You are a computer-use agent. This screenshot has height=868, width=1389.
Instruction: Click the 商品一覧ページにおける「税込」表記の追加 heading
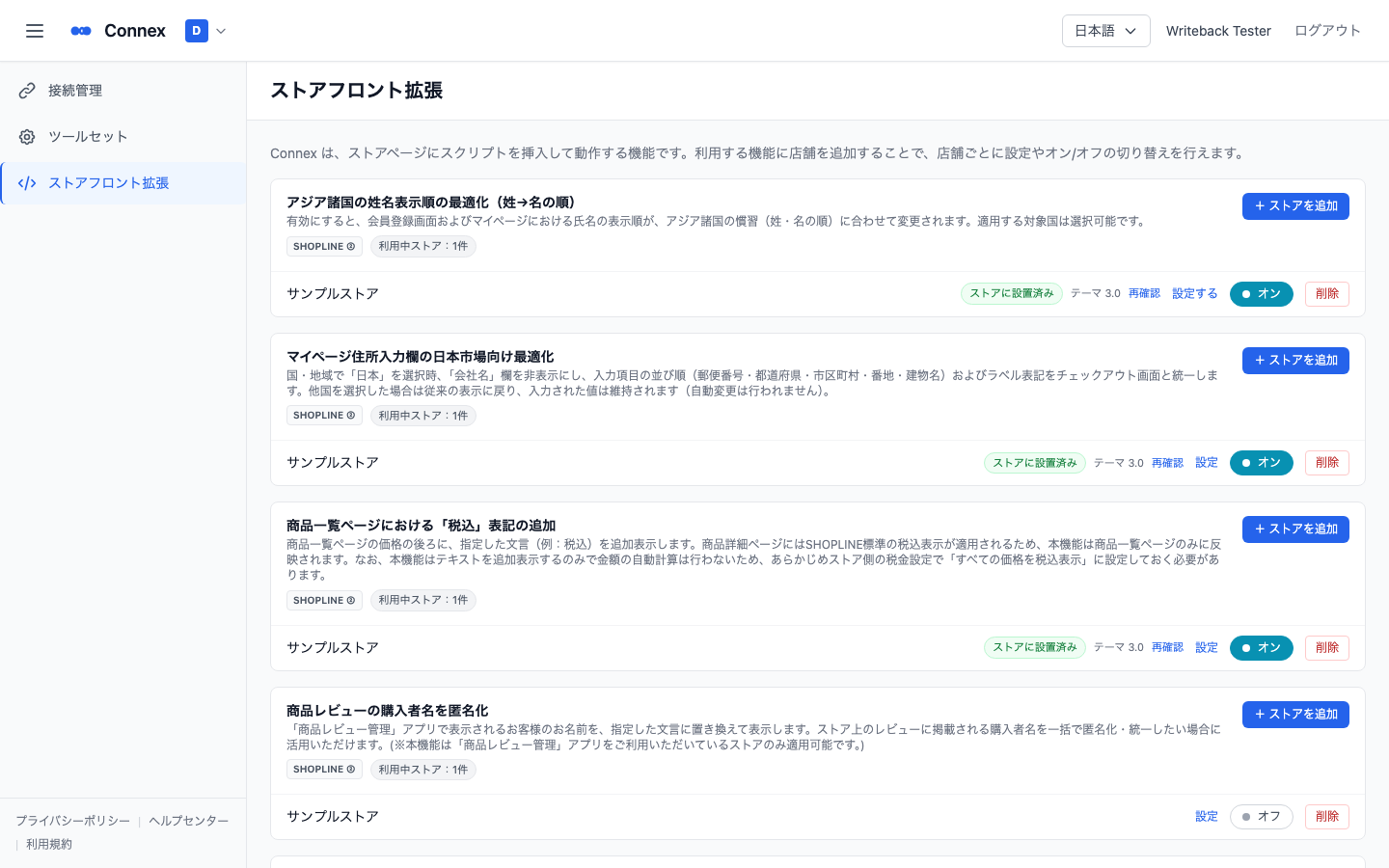421,526
